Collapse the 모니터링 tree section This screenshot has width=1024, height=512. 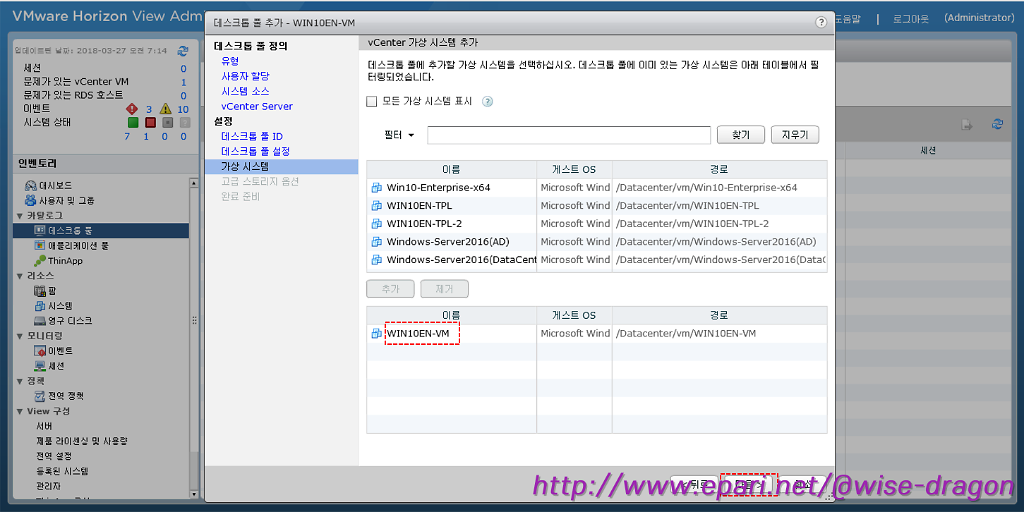click(20, 336)
